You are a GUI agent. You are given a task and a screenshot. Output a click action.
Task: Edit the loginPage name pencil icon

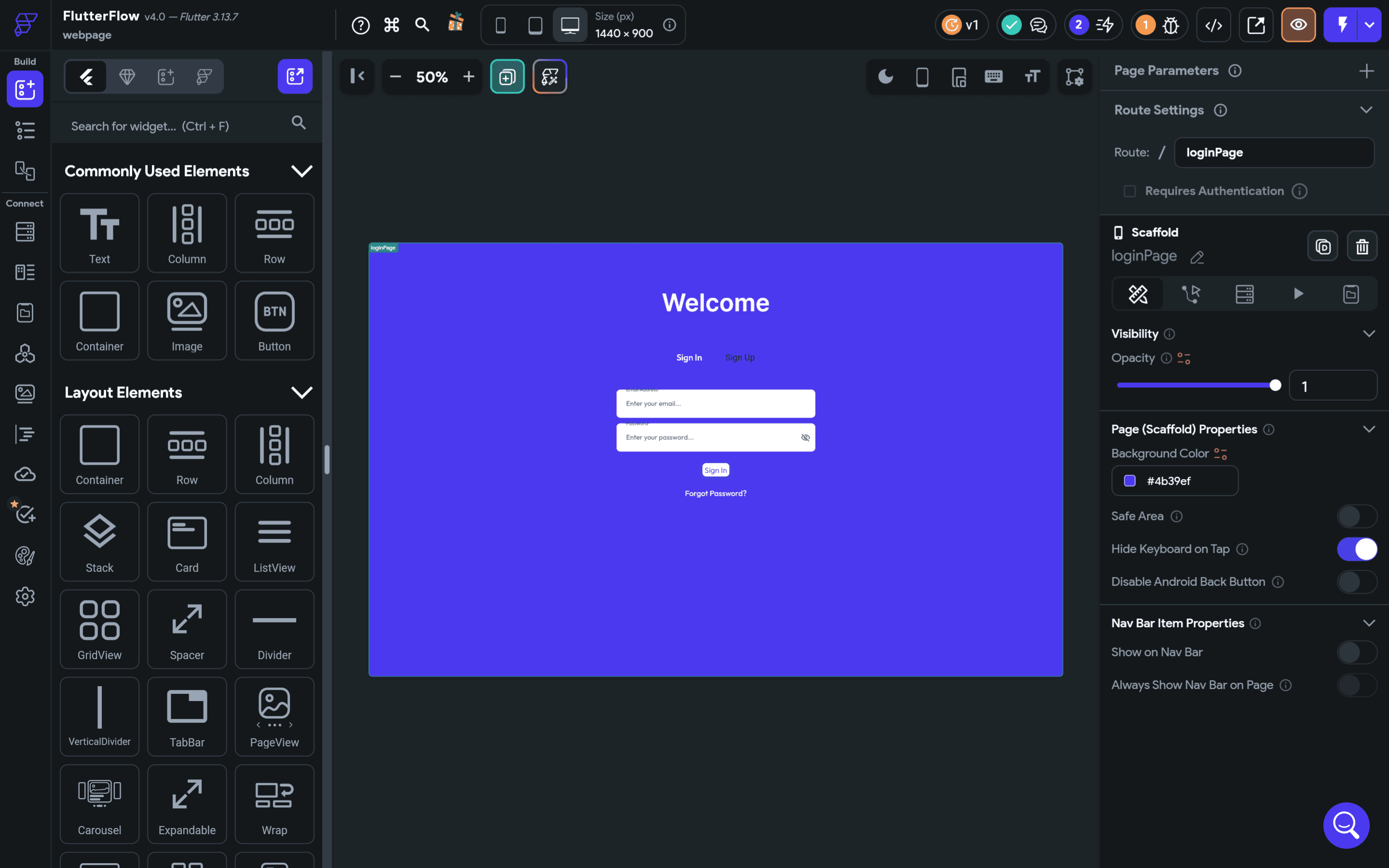(1197, 257)
